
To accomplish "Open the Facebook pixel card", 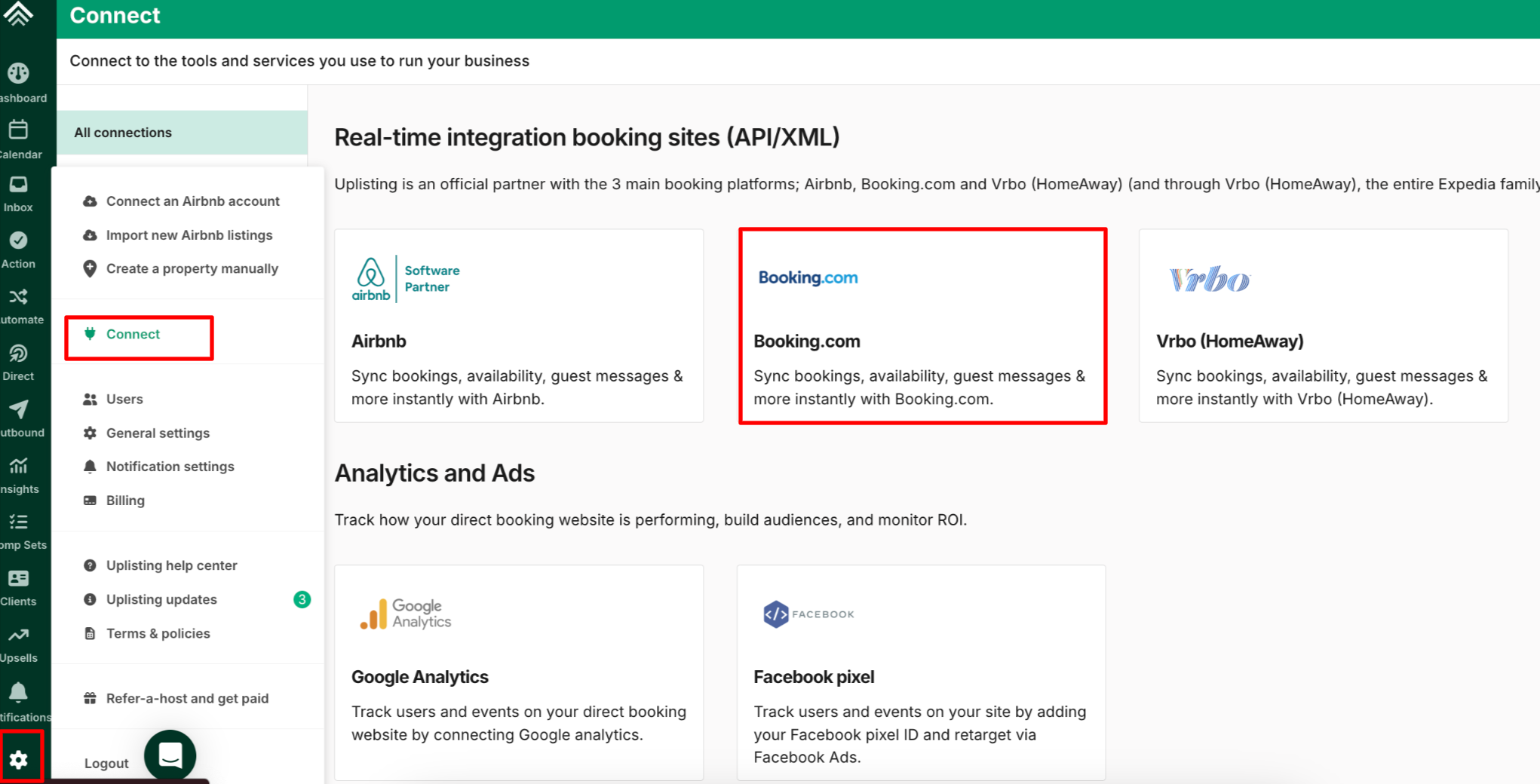I will tap(922, 672).
